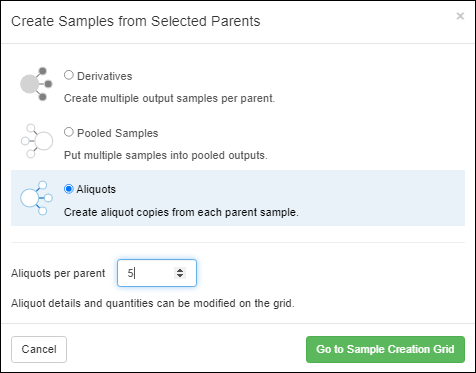
Task: Click the dialog title 'Create Samples from Selected Parents'
Action: [136, 21]
